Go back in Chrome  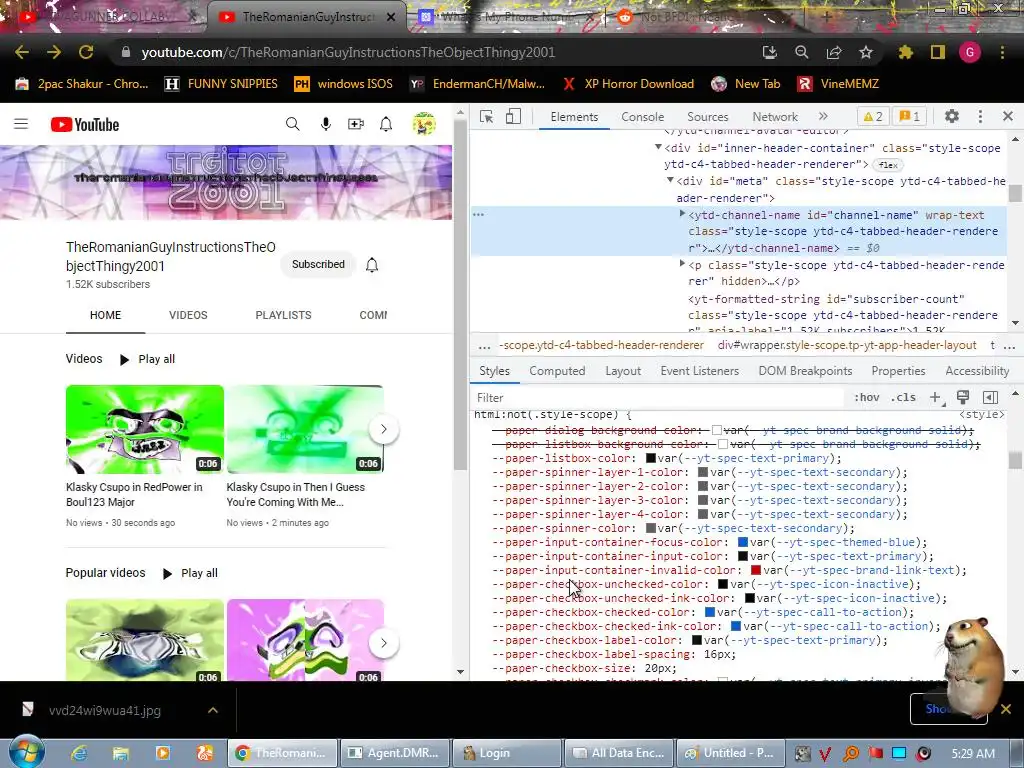click(x=22, y=52)
